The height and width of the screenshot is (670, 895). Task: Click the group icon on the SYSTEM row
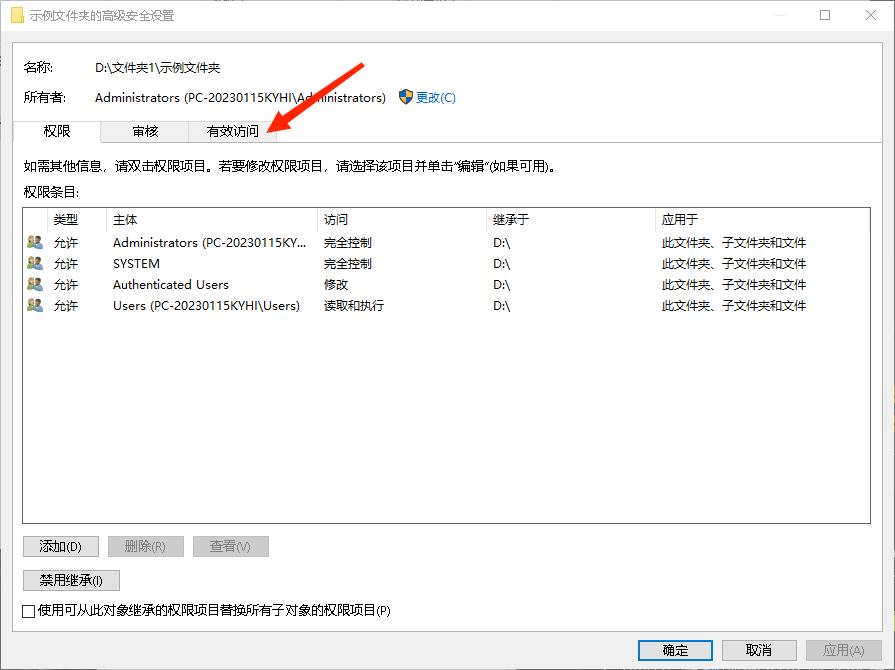pos(32,263)
